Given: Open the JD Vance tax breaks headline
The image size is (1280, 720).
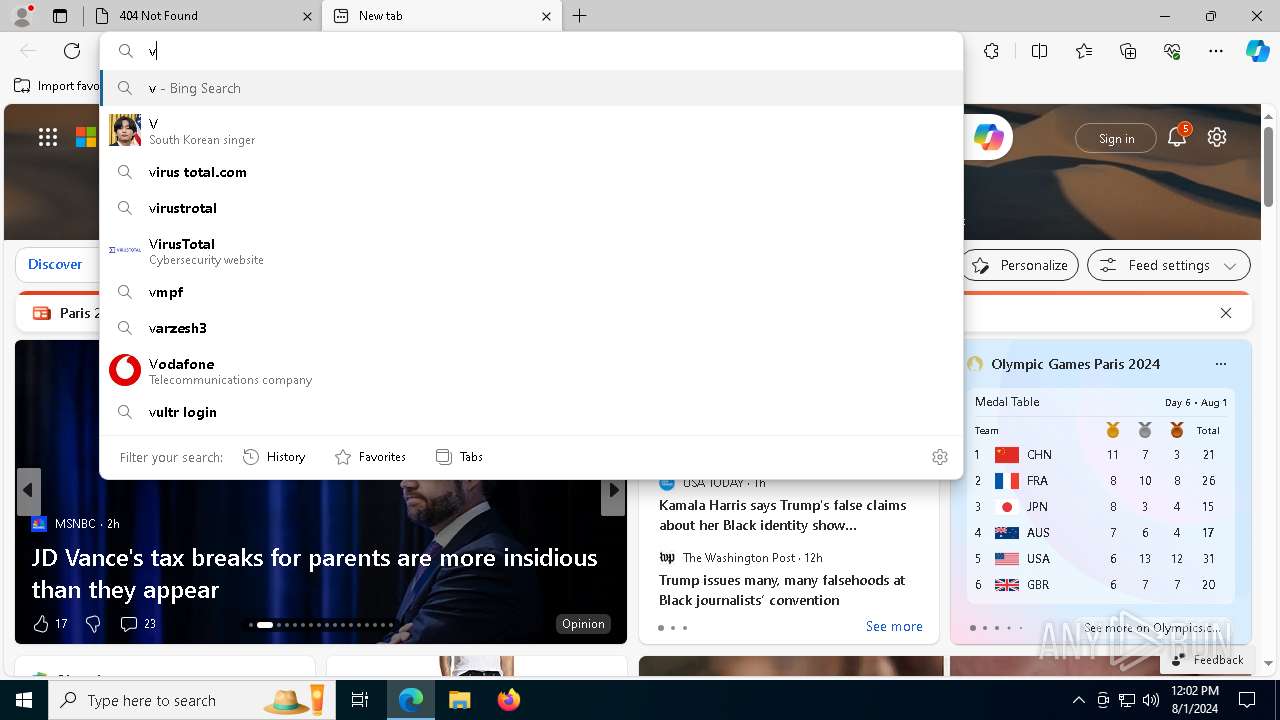Looking at the screenshot, I should point(314,573).
